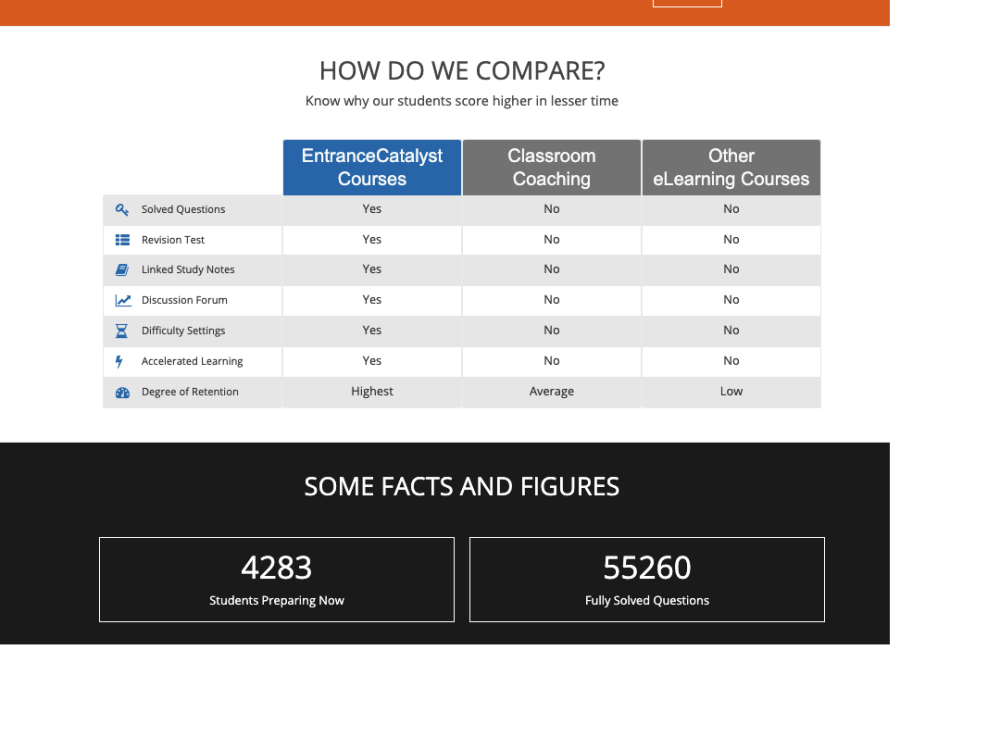
Task: Click the outlined button in the orange banner
Action: [687, 3]
